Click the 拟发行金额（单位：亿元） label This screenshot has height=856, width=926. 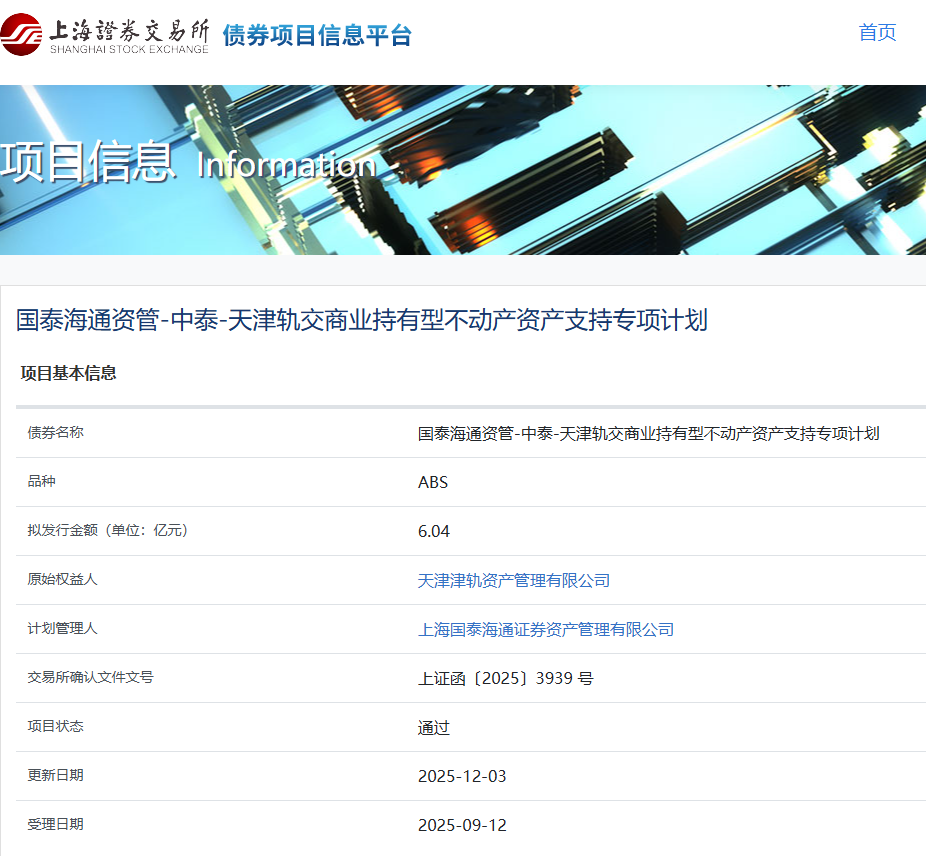[x=107, y=530]
